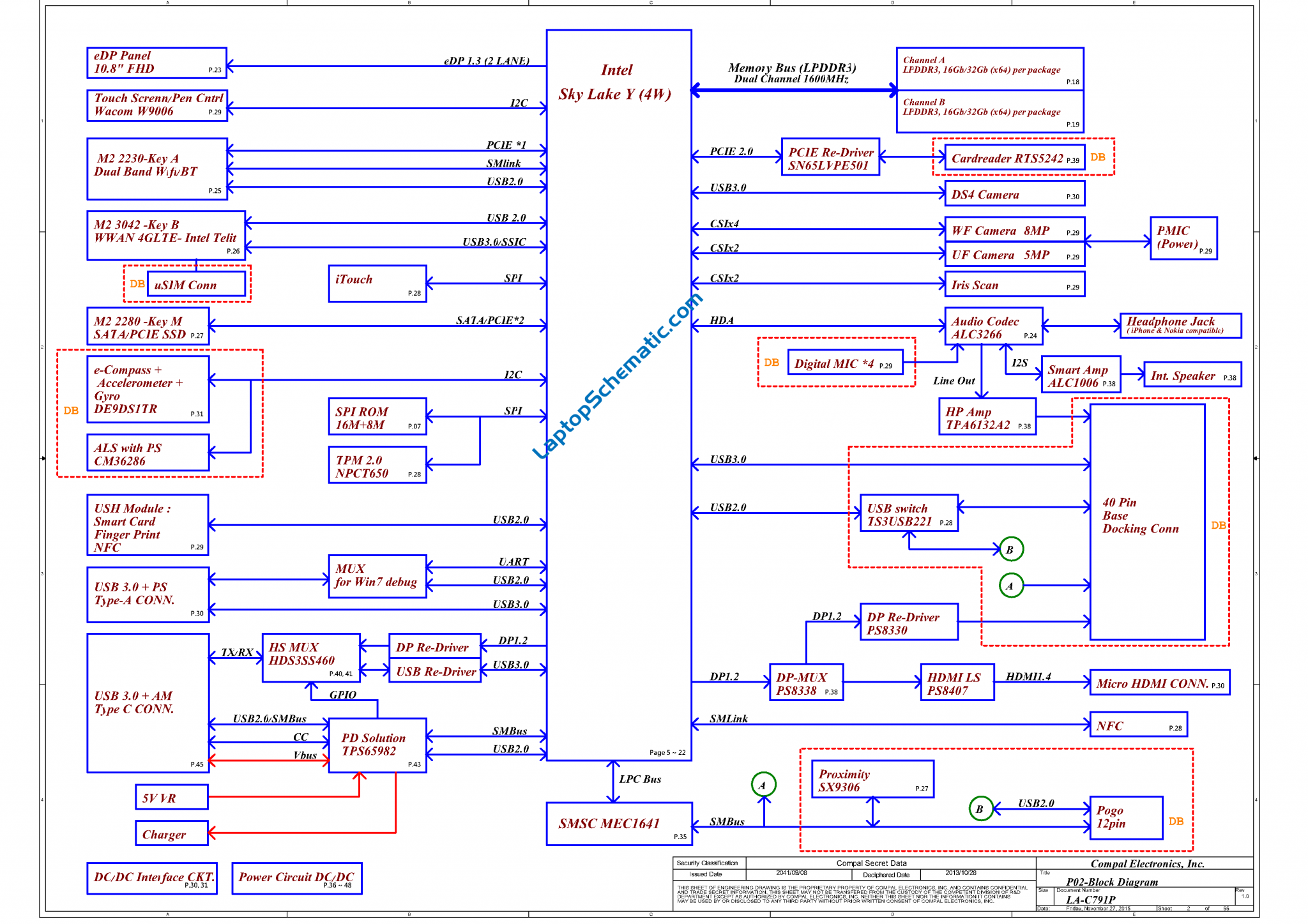
Task: Click the DP Re-Driver block above USB Re-Driver
Action: coord(435,646)
